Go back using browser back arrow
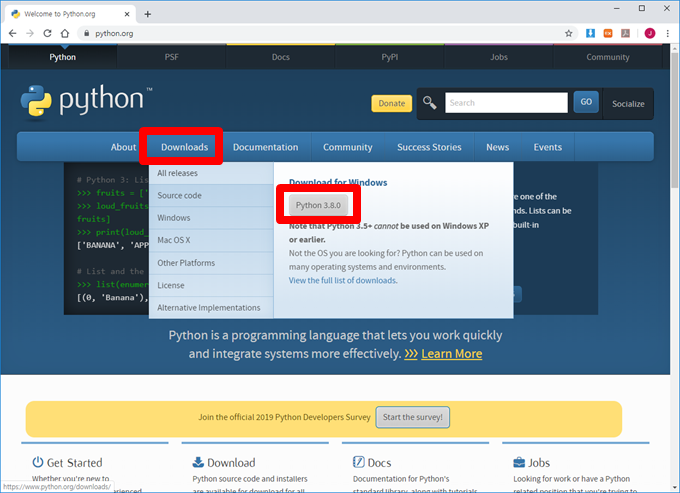680x493 pixels. [x=13, y=33]
